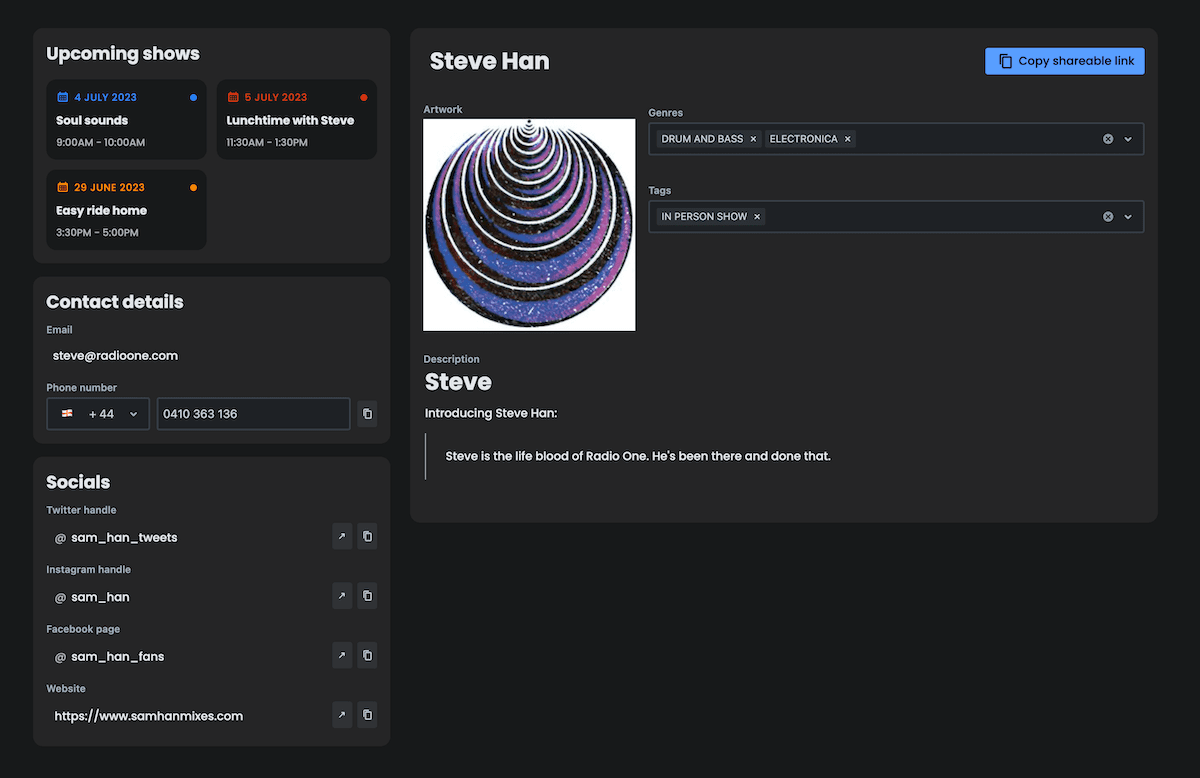Open the Tags dropdown
Screen dimensions: 1200x778
[x=1129, y=216]
